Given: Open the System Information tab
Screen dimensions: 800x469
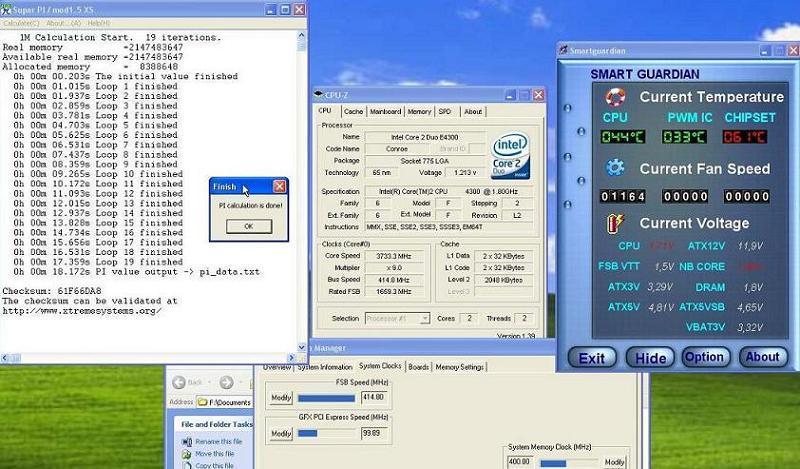Looking at the screenshot, I should click(x=325, y=367).
